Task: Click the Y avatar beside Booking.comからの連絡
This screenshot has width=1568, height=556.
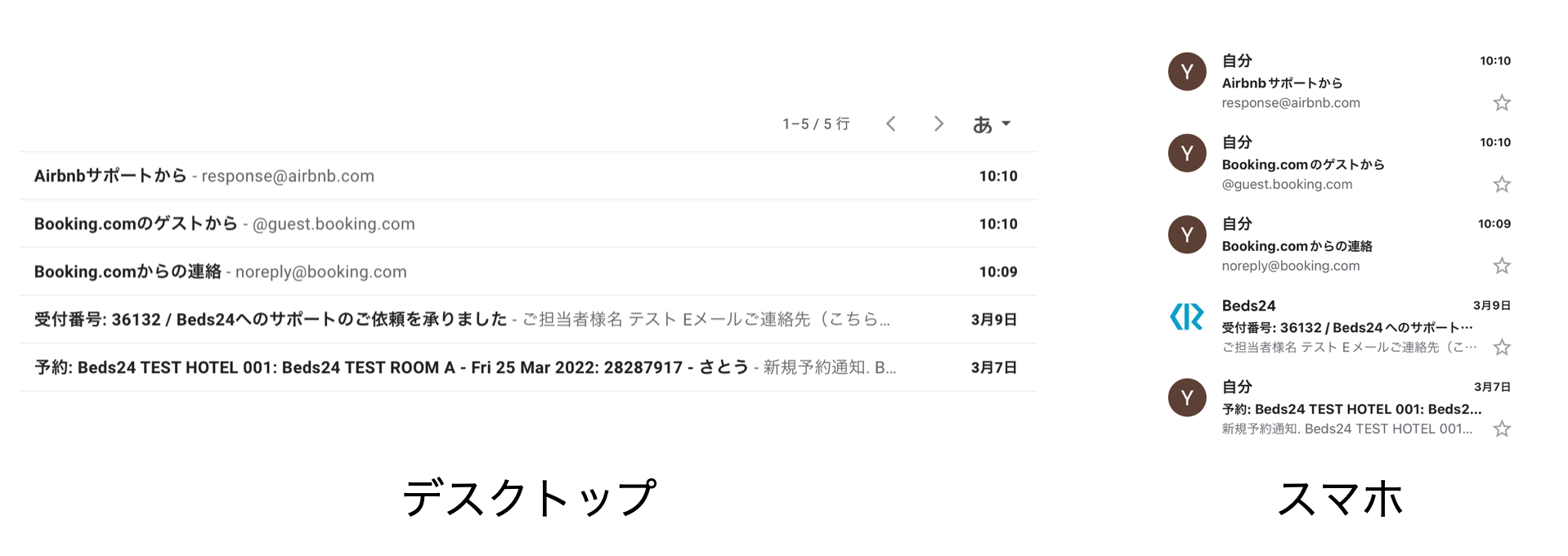Action: [1187, 235]
